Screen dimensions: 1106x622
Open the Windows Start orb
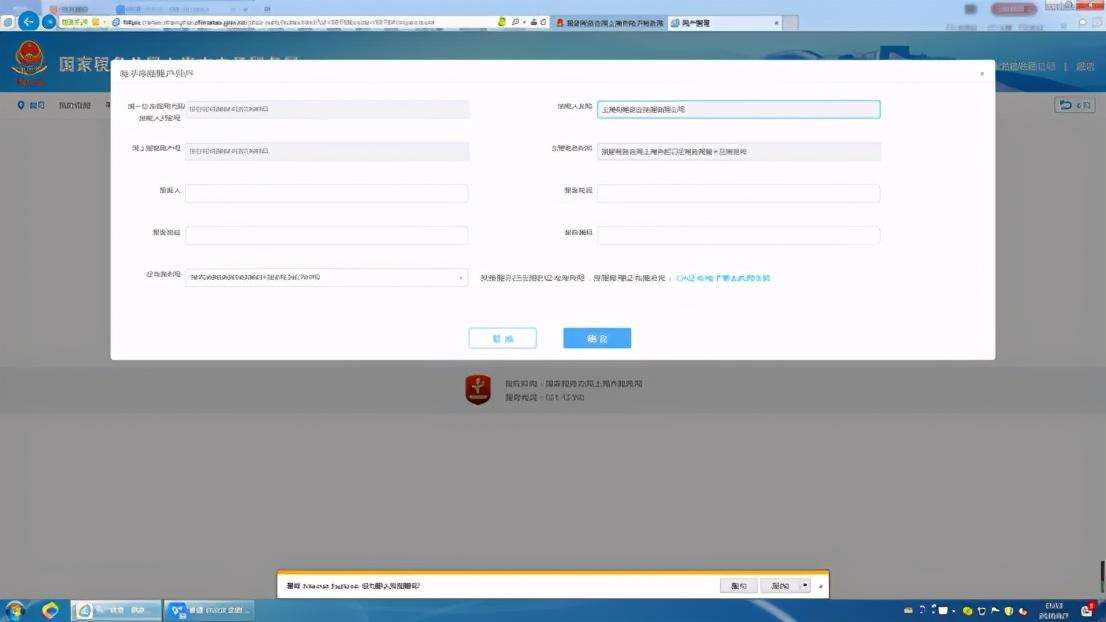(15, 610)
